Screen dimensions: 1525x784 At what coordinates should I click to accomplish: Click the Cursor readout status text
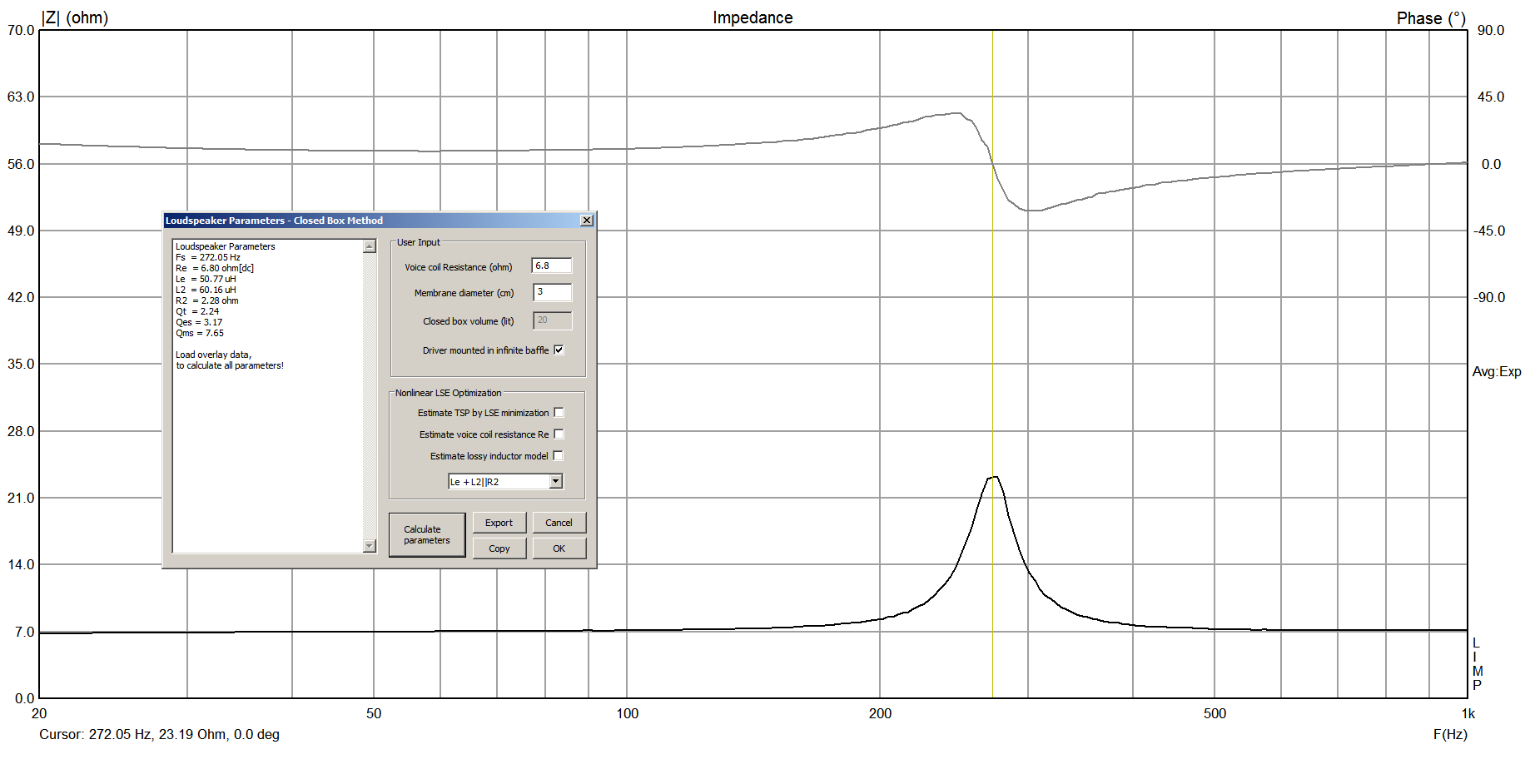tap(159, 735)
